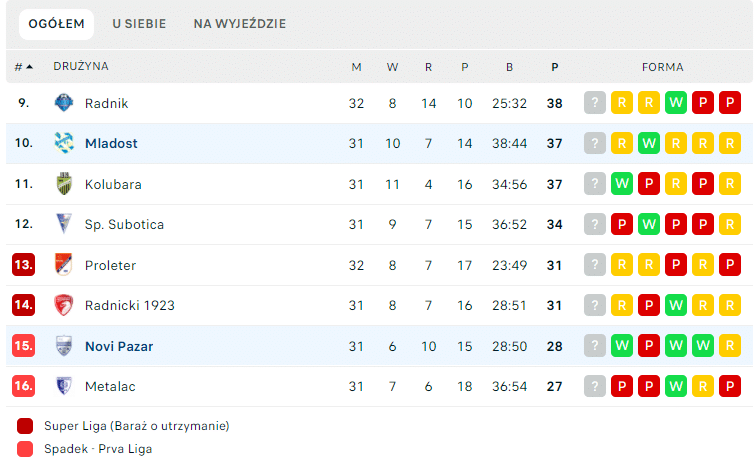
Task: Switch to the NA WYJEŹDZIE tab
Action: (240, 24)
